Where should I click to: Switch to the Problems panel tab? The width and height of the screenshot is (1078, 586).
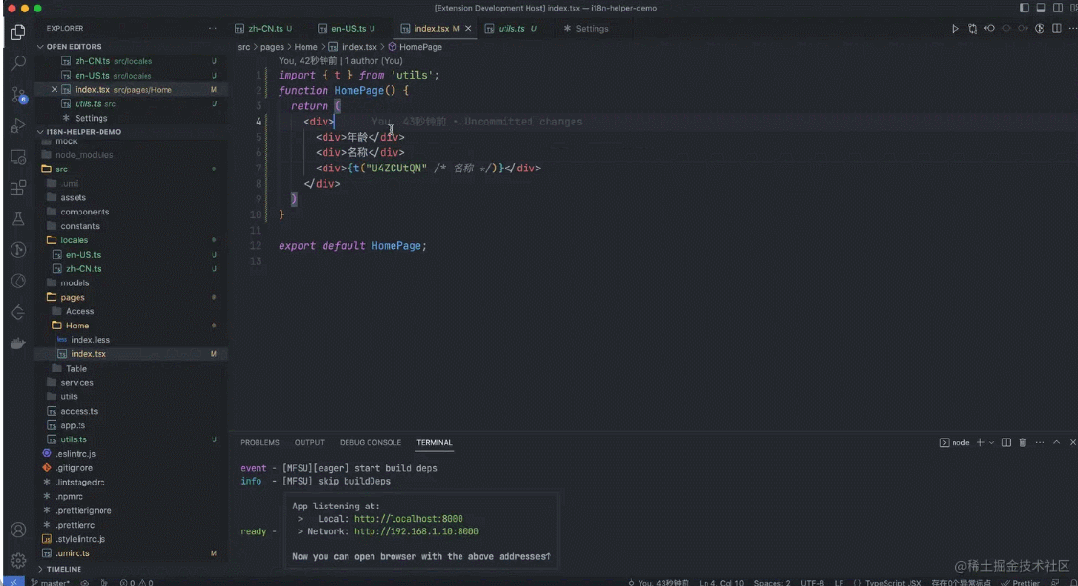tap(260, 442)
